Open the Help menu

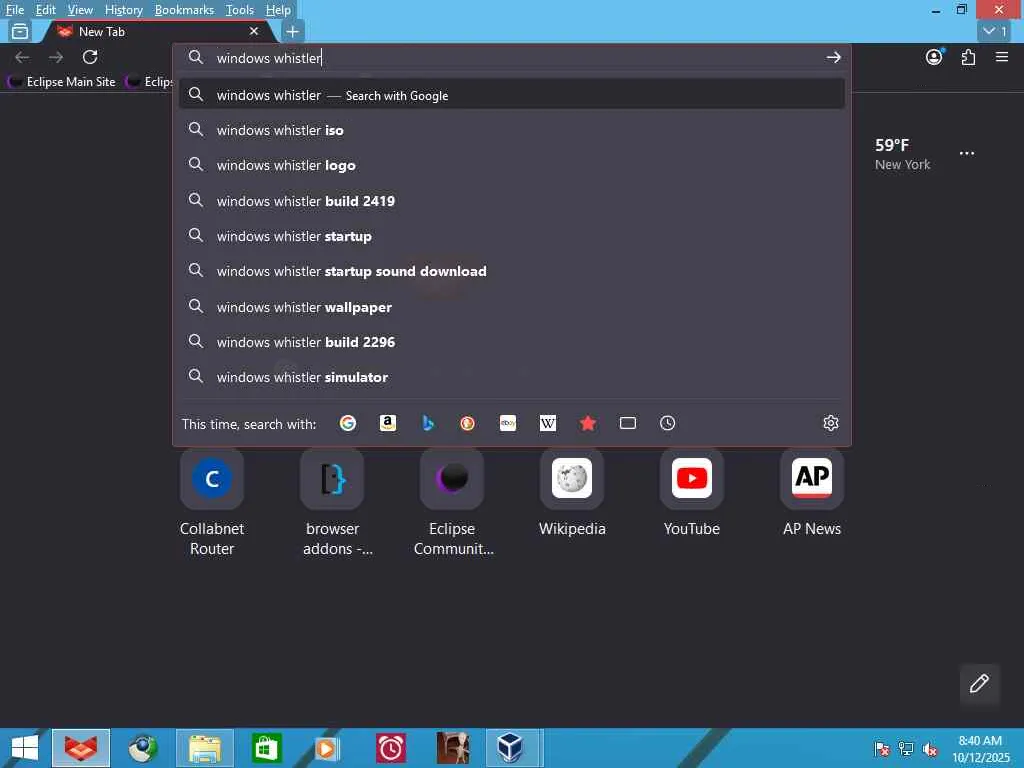click(278, 10)
